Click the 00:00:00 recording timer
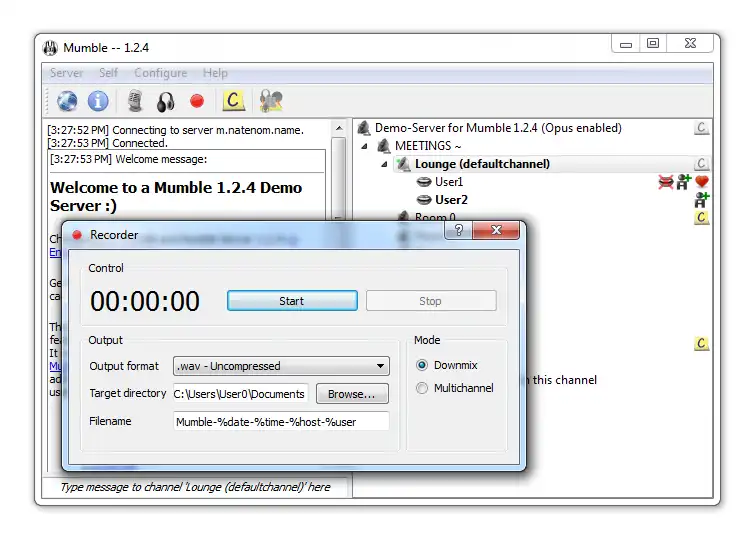The image size is (756, 540). 145,301
